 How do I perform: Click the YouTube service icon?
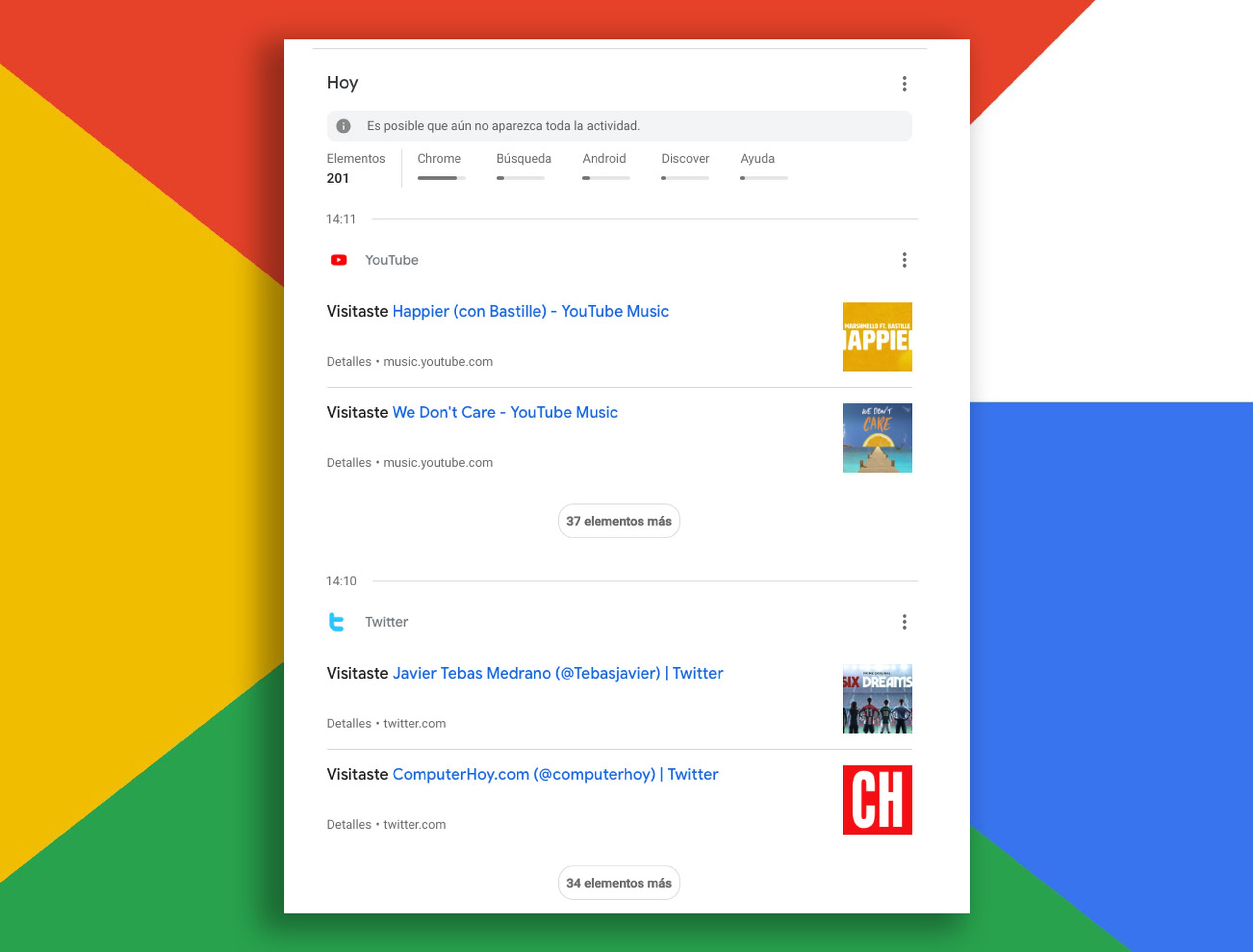(x=338, y=260)
